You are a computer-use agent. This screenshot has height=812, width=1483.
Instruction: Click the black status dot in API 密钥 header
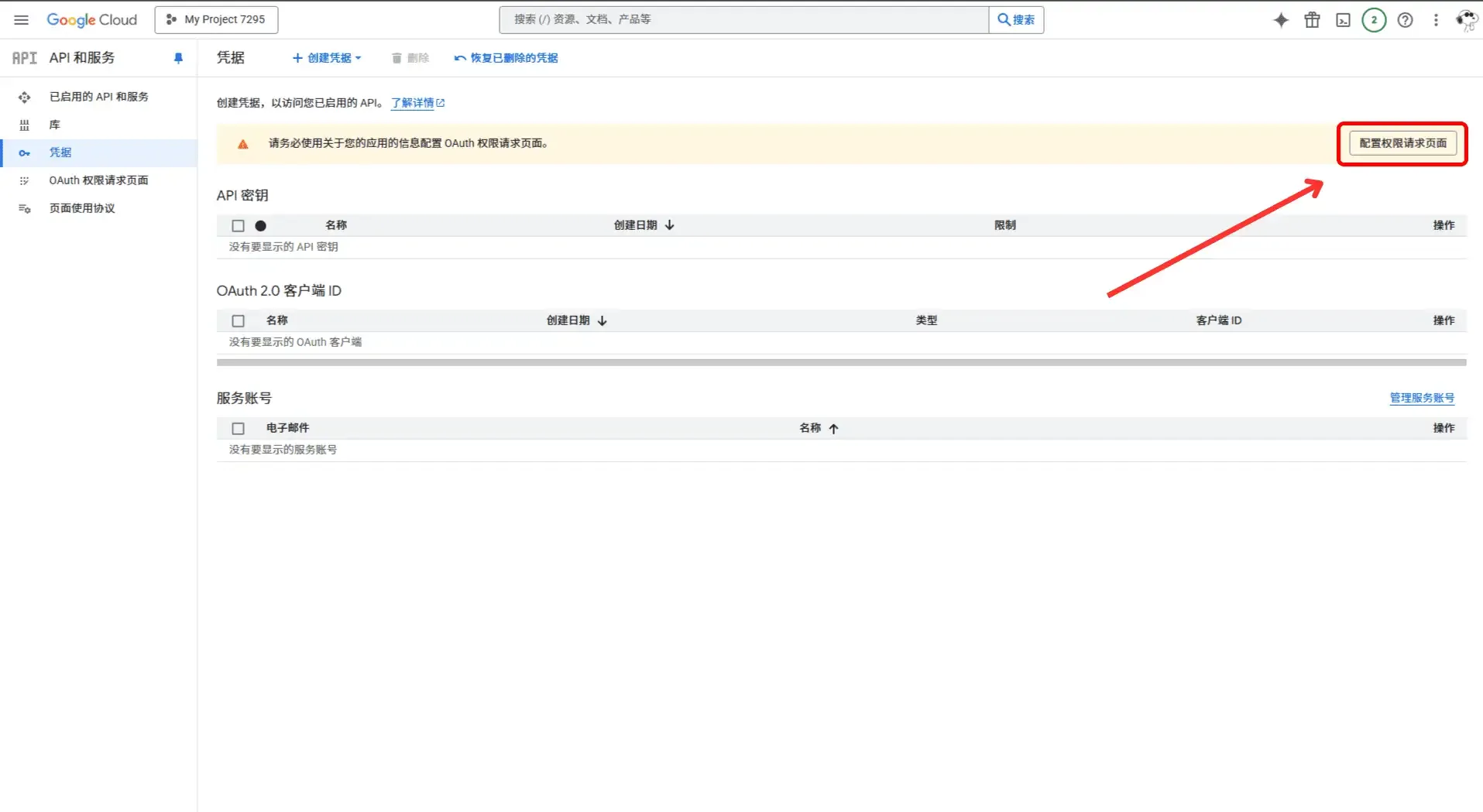click(x=261, y=226)
